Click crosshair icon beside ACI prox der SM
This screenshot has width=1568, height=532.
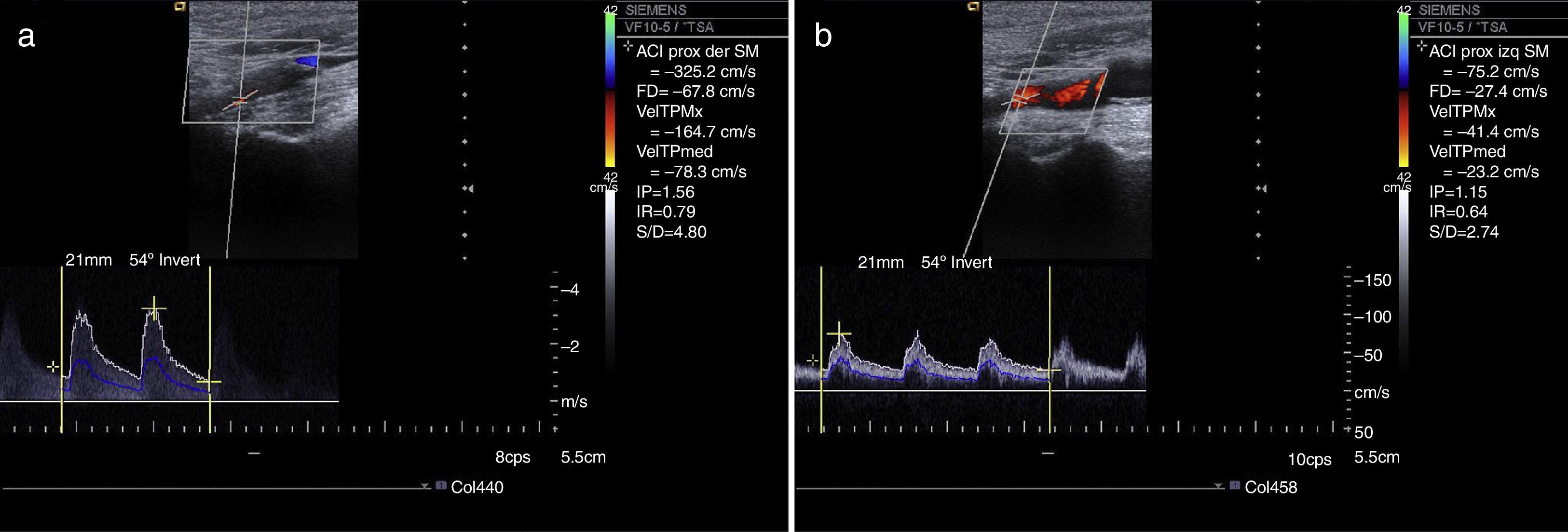coord(629,46)
